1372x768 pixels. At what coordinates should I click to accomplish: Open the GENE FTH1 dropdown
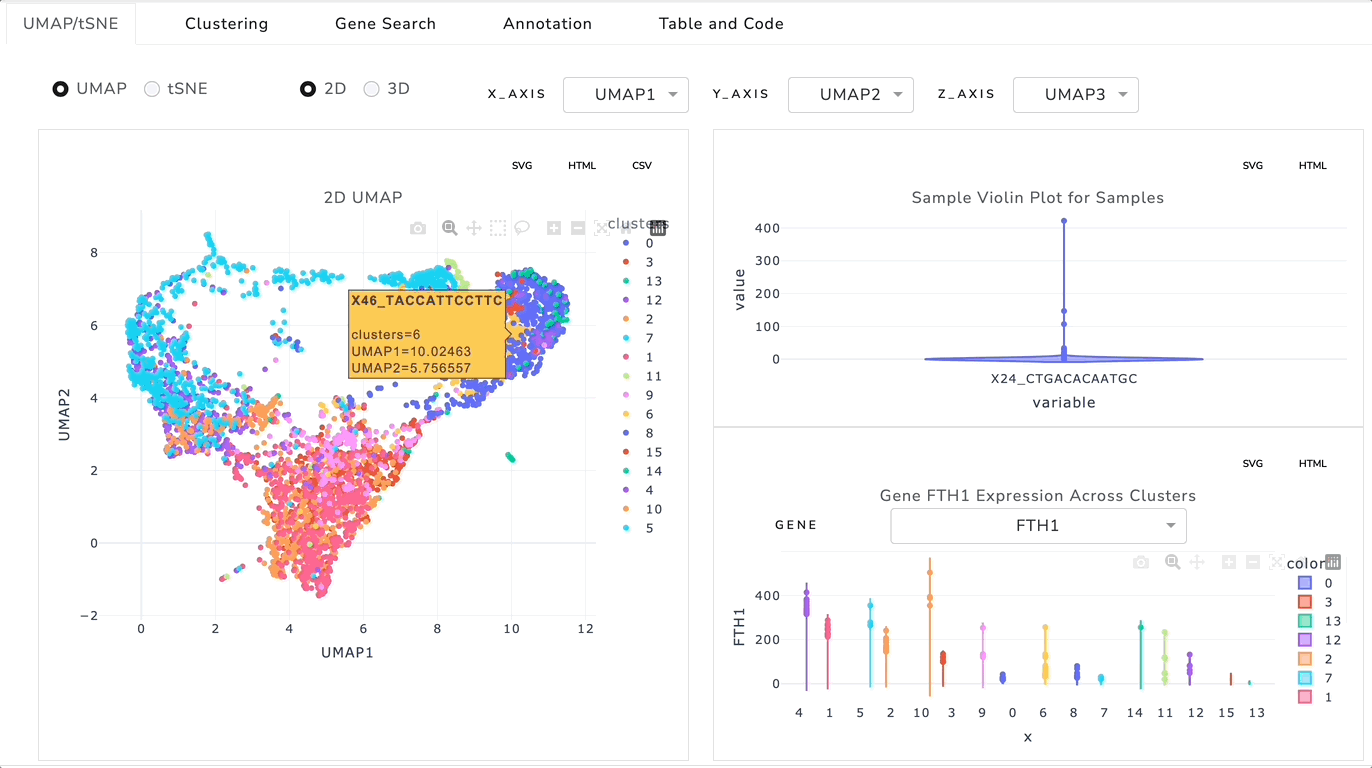pos(1038,526)
